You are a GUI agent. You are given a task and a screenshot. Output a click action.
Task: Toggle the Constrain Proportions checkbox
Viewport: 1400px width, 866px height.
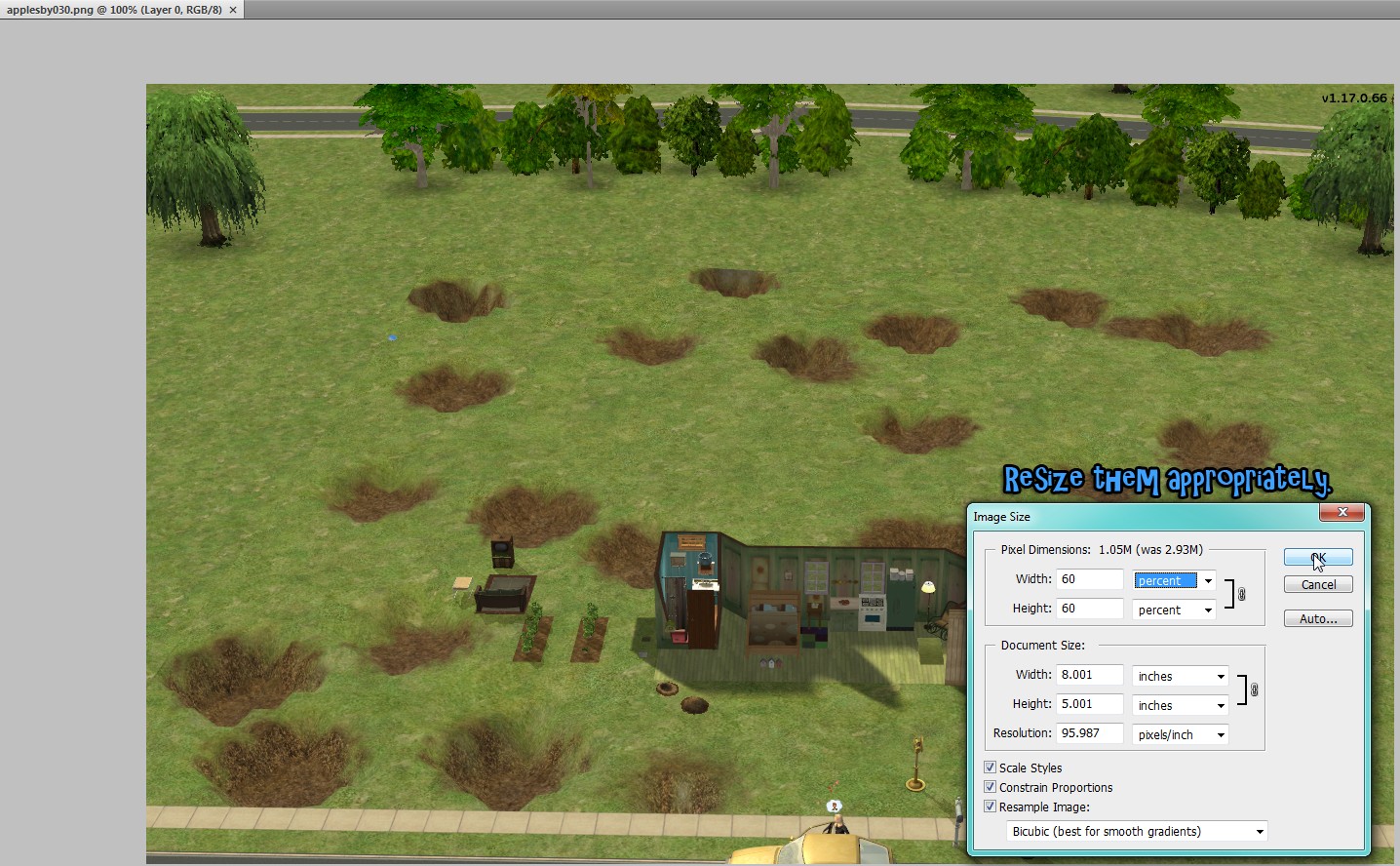(991, 787)
